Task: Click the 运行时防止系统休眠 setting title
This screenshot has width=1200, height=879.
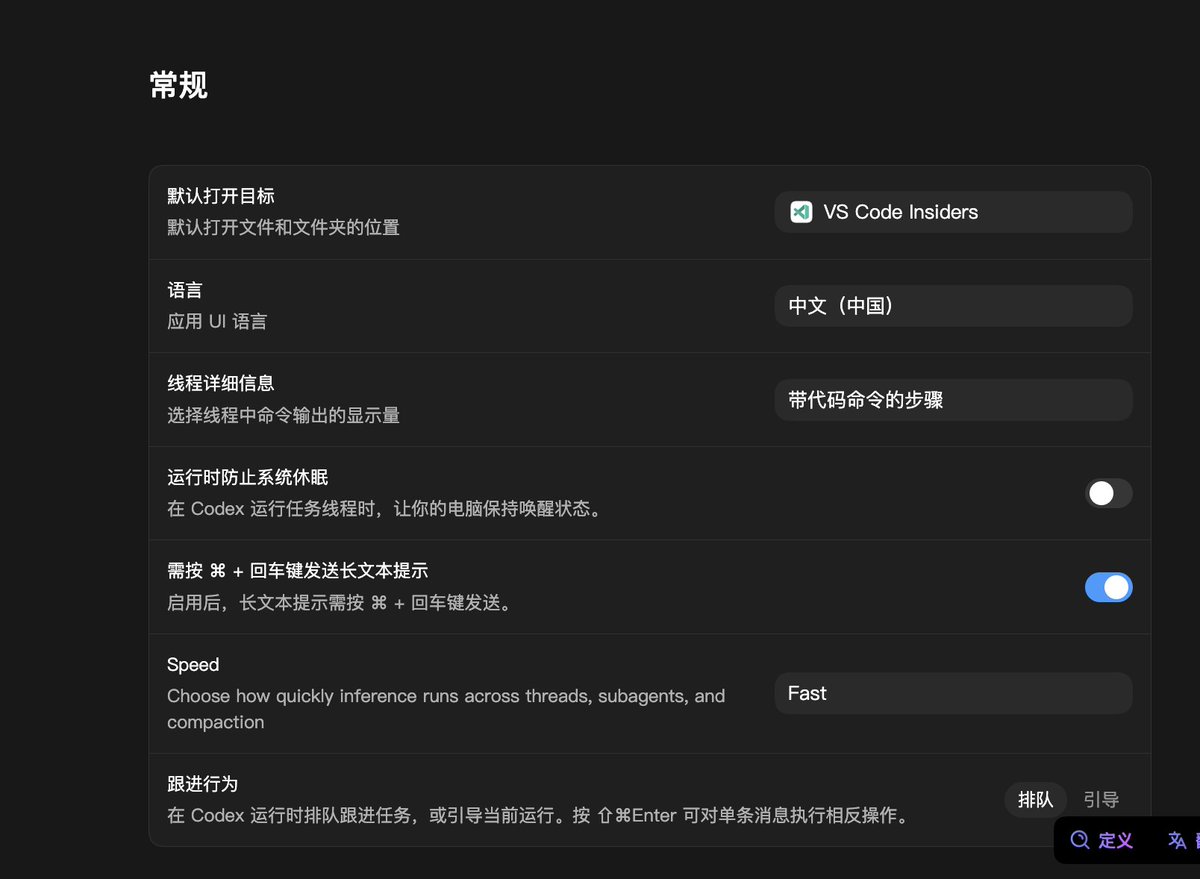Action: pyautogui.click(x=247, y=477)
